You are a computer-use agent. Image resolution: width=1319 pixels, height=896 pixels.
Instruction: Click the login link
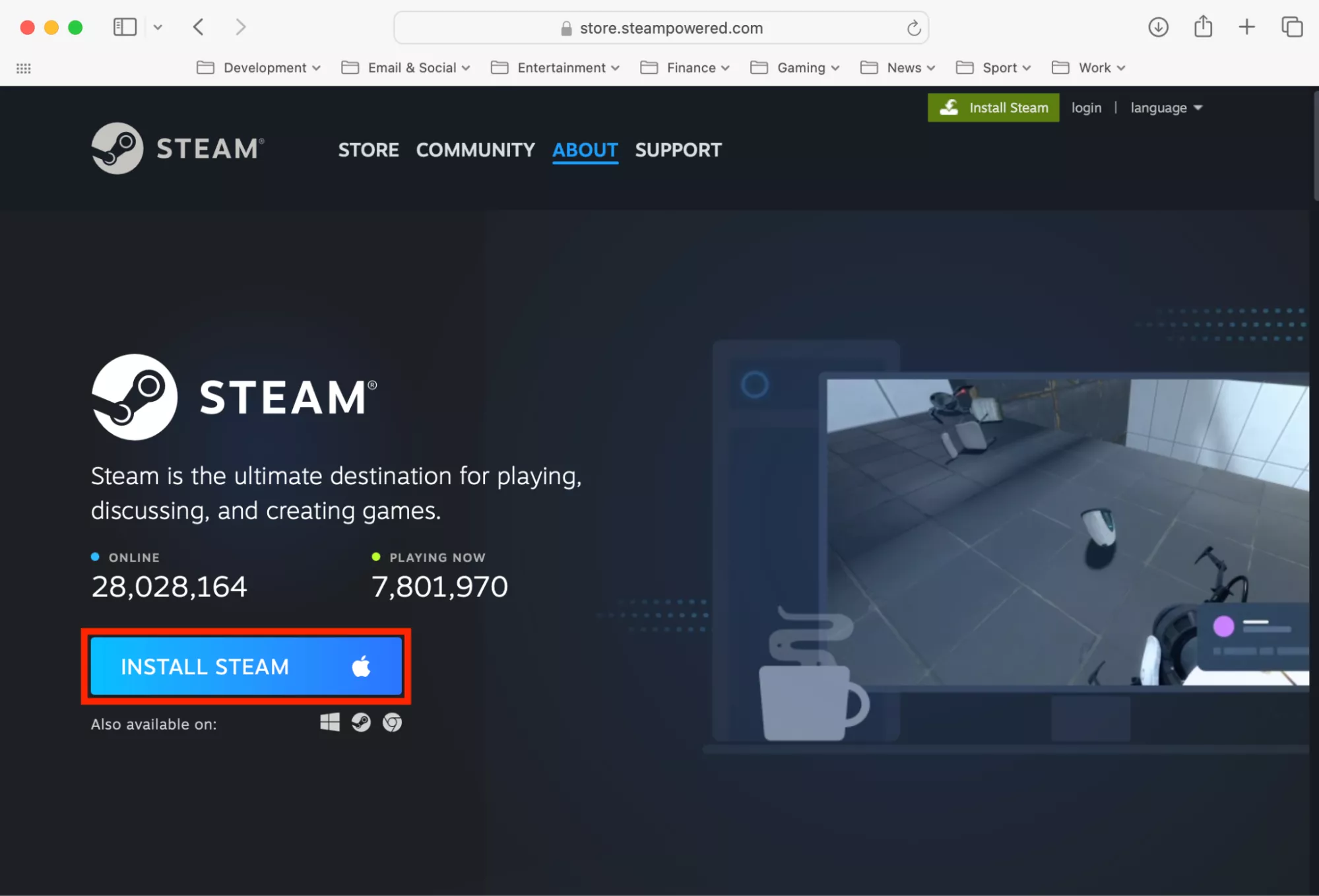tap(1086, 108)
